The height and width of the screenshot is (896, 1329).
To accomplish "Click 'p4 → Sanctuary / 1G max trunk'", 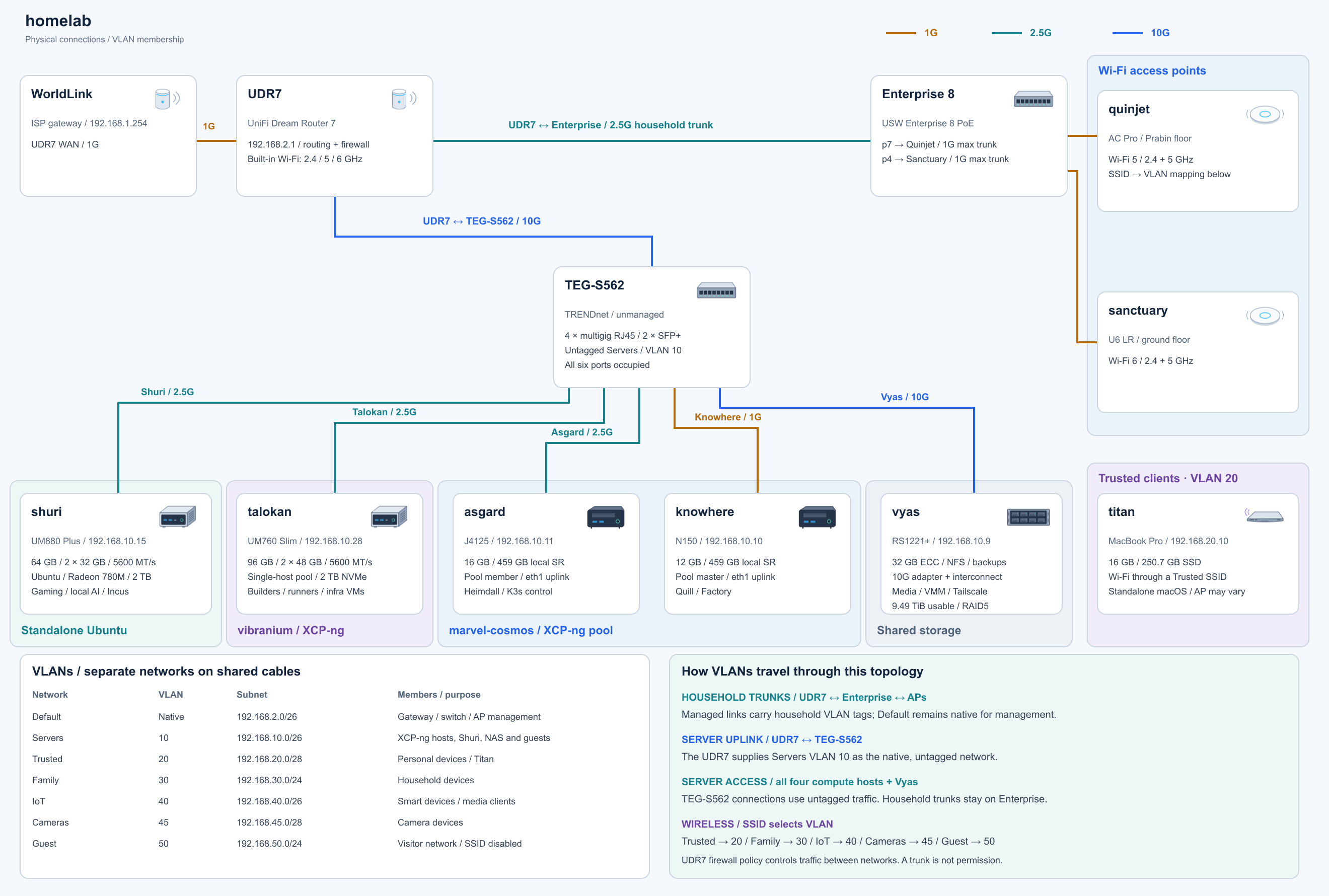I will (x=945, y=159).
